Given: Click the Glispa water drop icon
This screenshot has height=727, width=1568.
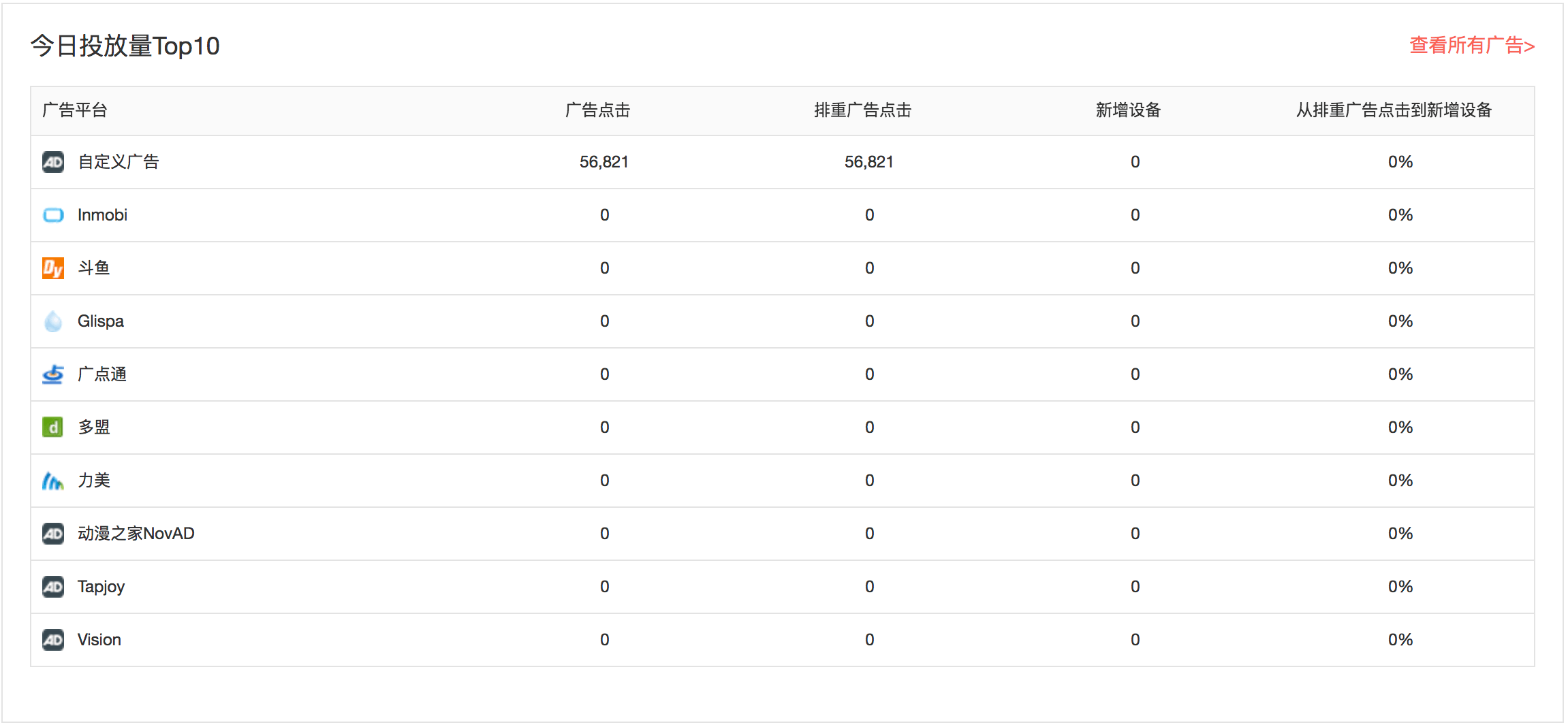Looking at the screenshot, I should pyautogui.click(x=53, y=321).
